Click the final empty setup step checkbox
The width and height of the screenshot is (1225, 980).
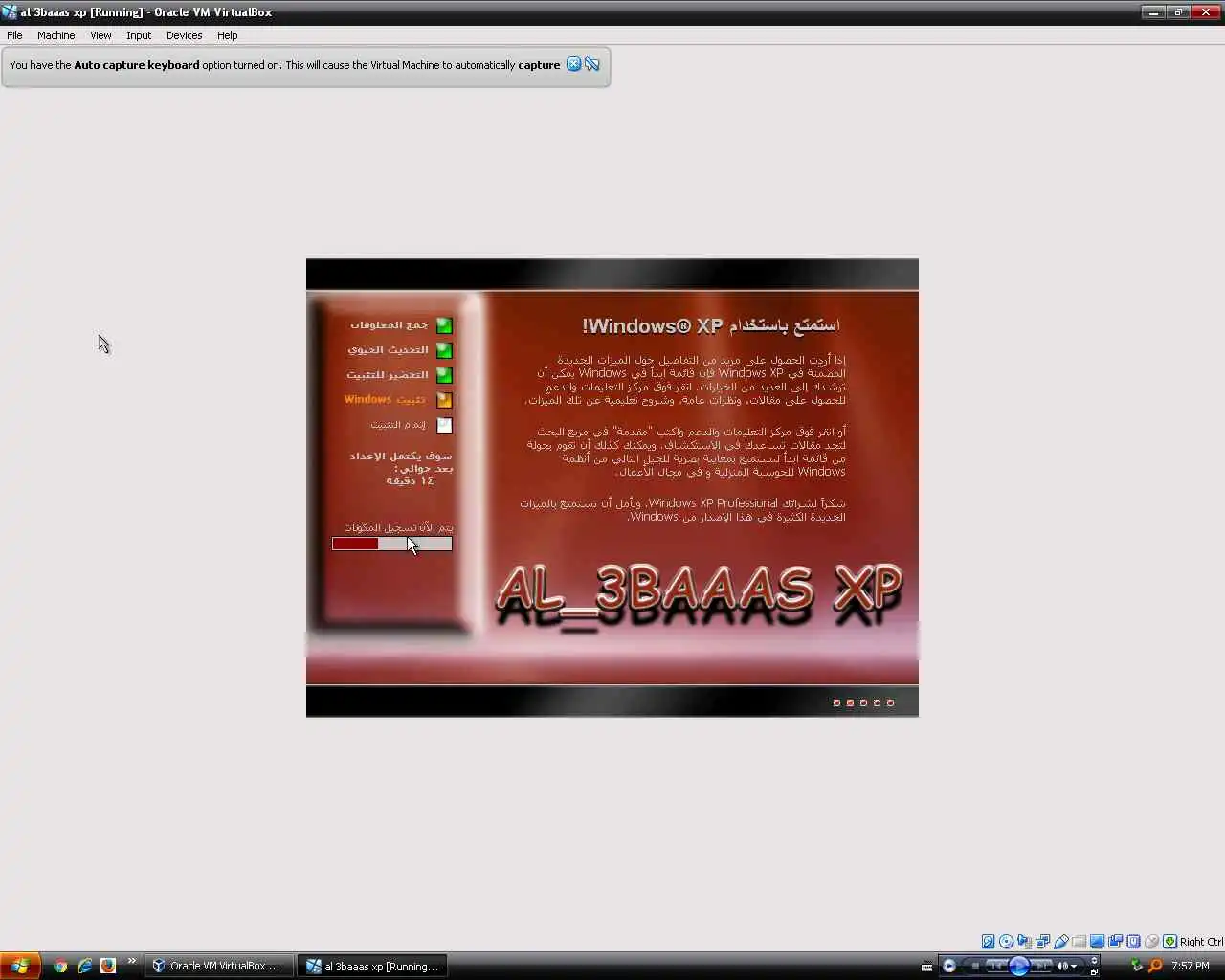point(444,425)
